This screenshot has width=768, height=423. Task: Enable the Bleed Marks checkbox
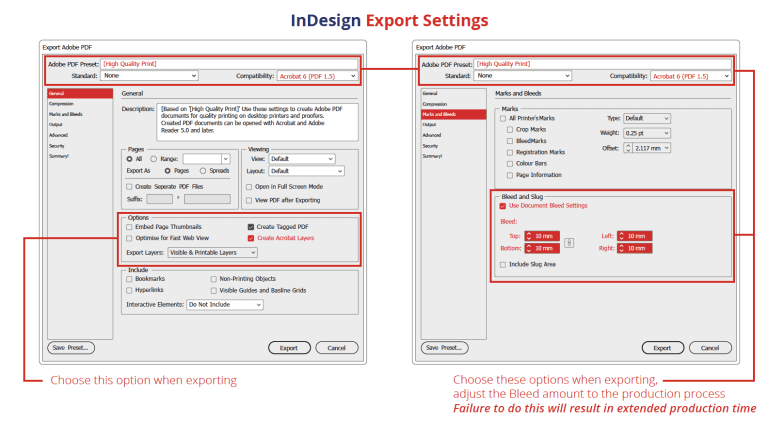pos(510,141)
